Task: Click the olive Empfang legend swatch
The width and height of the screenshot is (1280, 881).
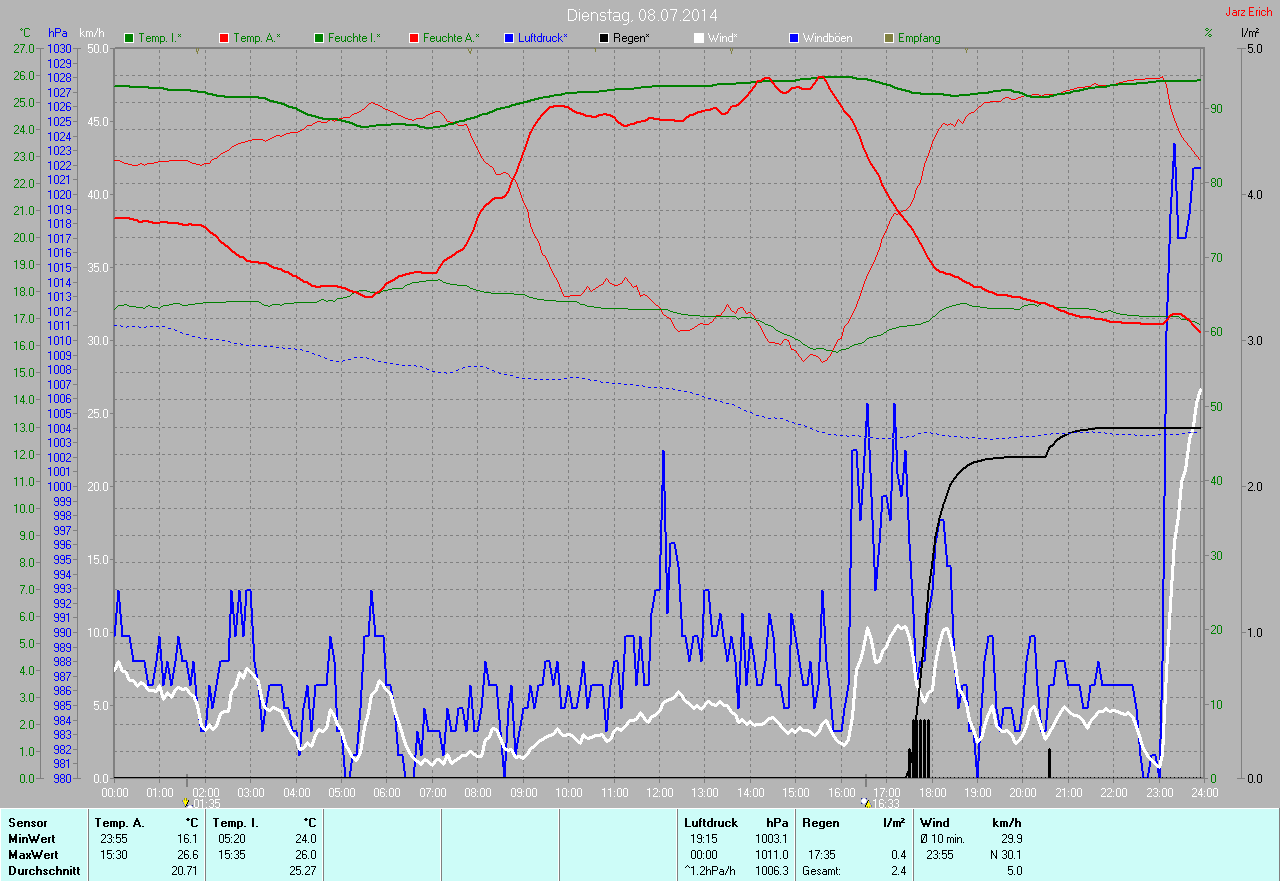Action: pos(889,38)
